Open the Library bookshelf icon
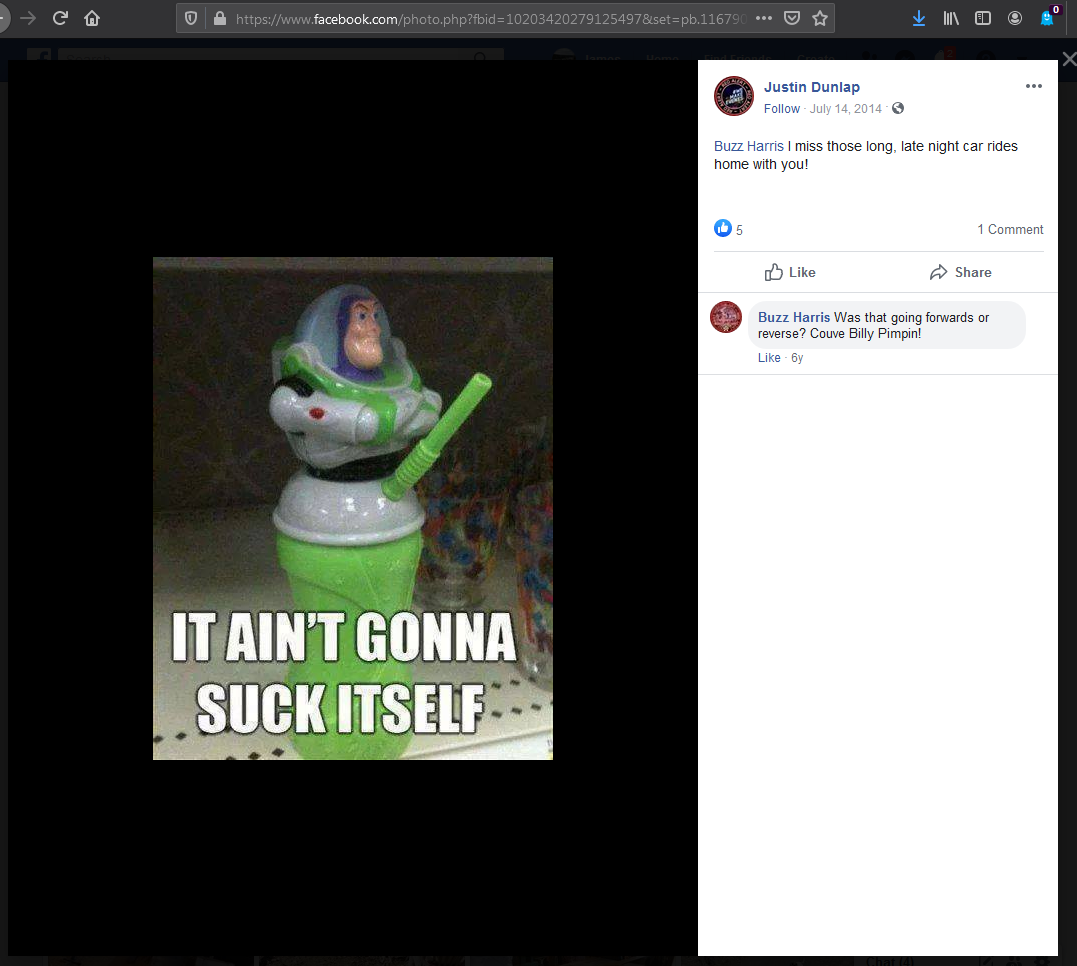 [x=951, y=19]
